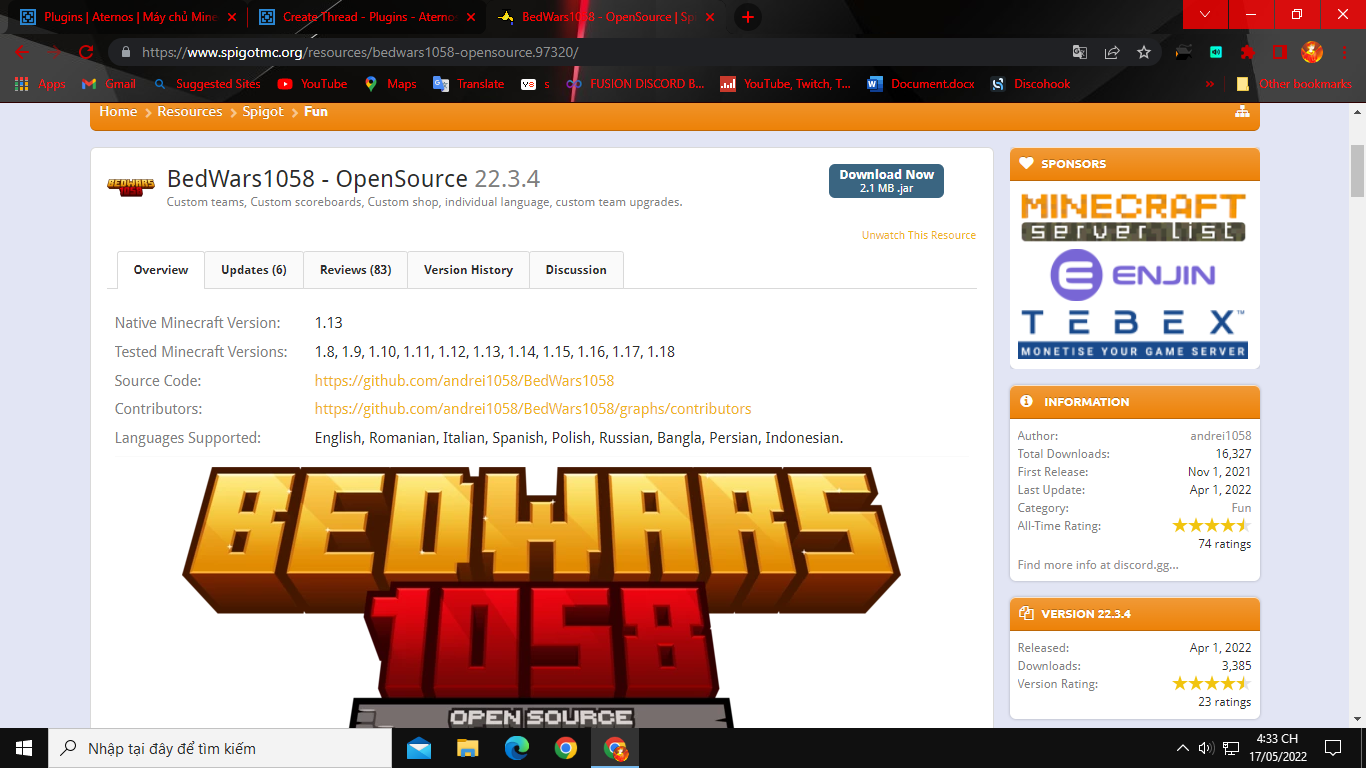
Task: Open the Reviews (83) tab
Action: point(355,270)
